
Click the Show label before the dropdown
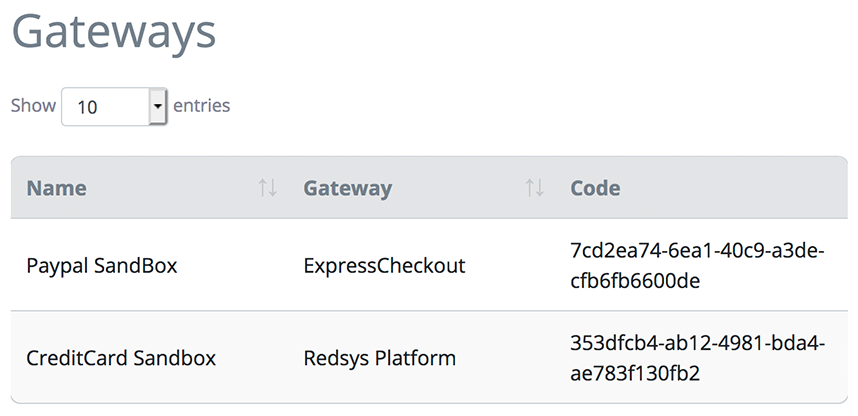[33, 105]
